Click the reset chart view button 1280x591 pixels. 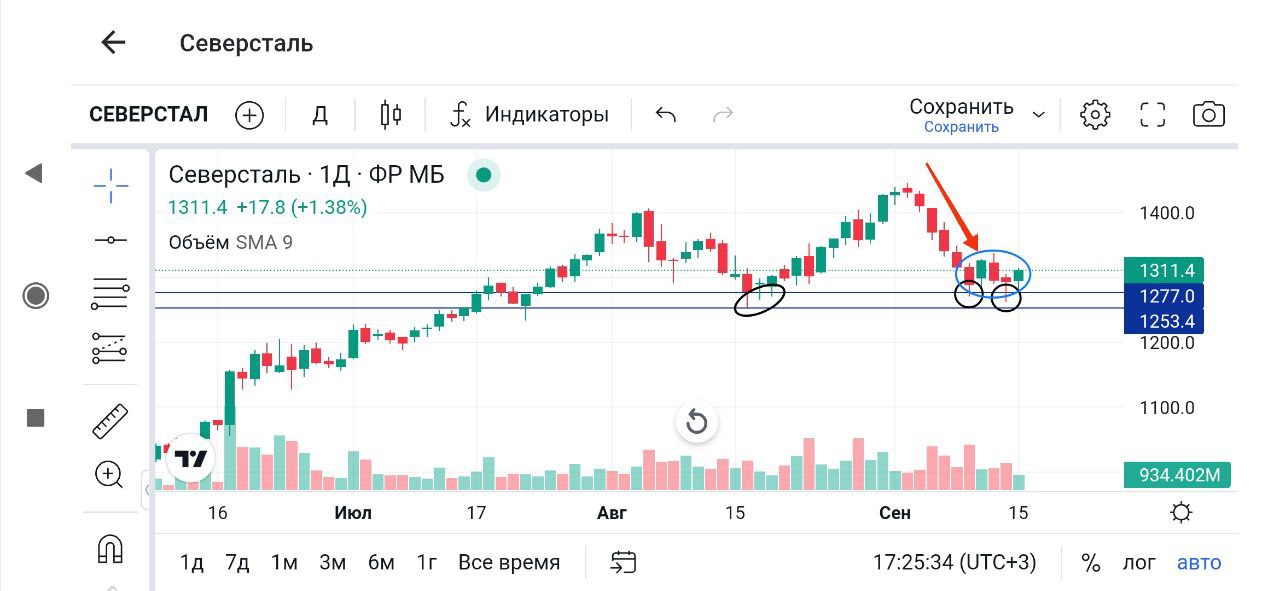coord(697,422)
